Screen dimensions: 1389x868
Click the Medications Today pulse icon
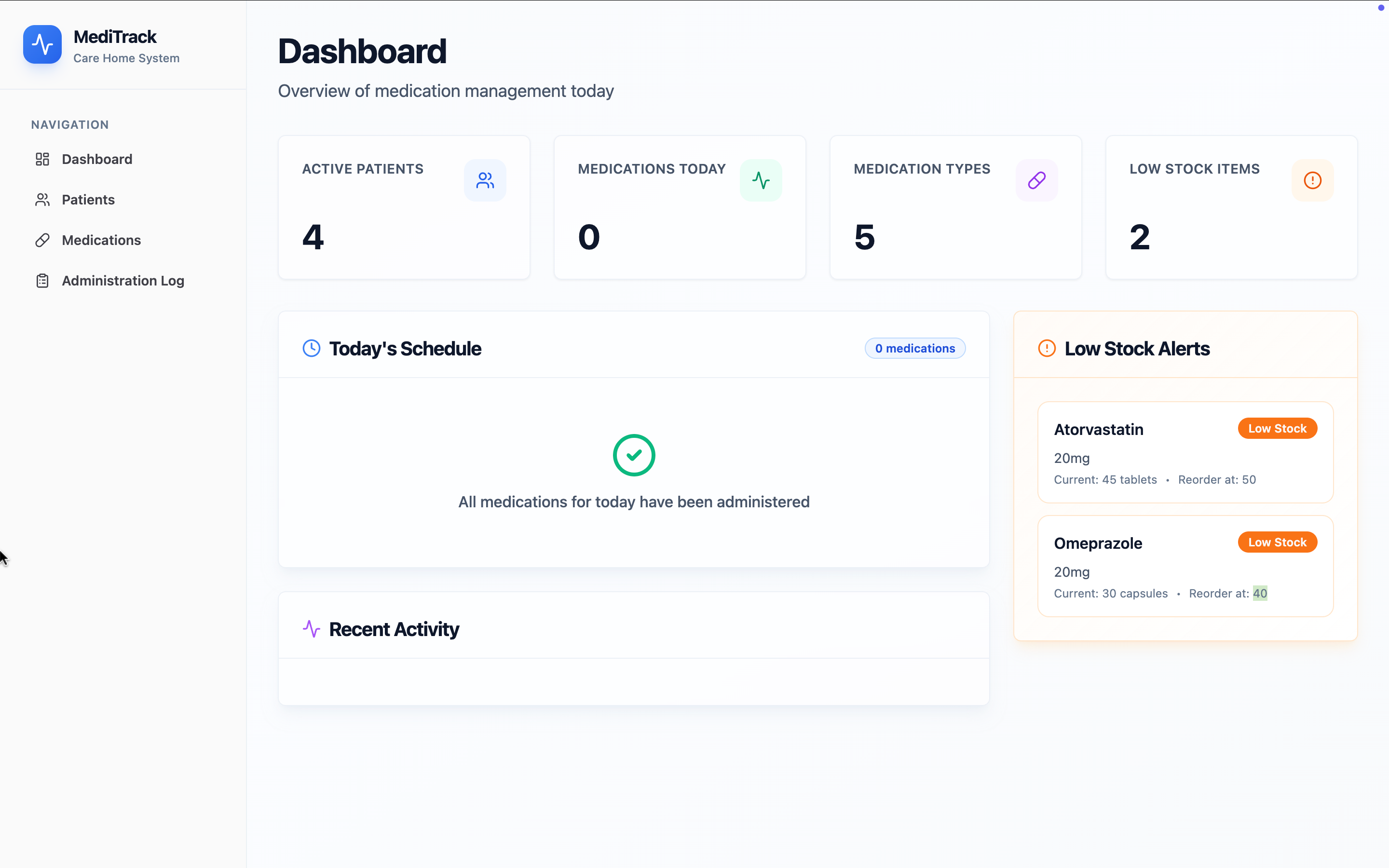tap(761, 180)
